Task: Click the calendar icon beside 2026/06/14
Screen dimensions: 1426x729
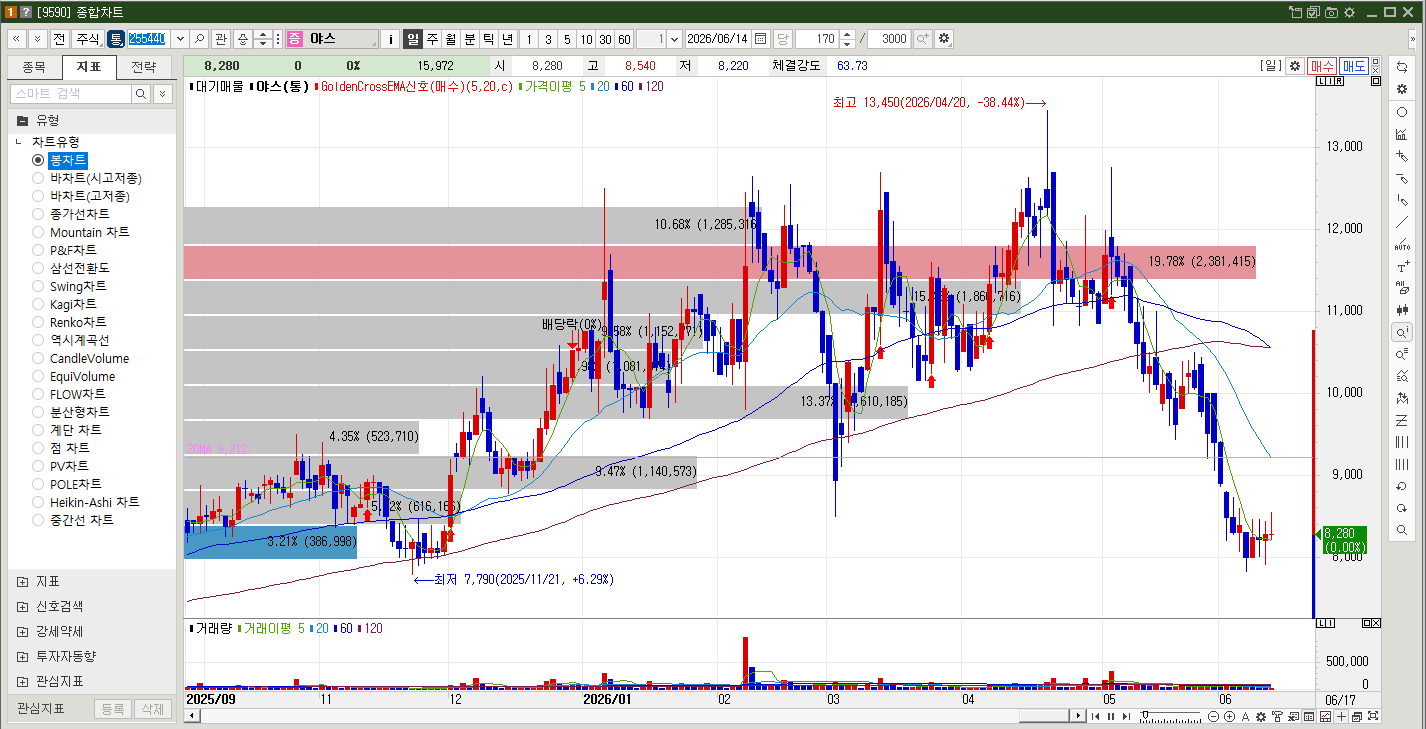Action: click(761, 39)
